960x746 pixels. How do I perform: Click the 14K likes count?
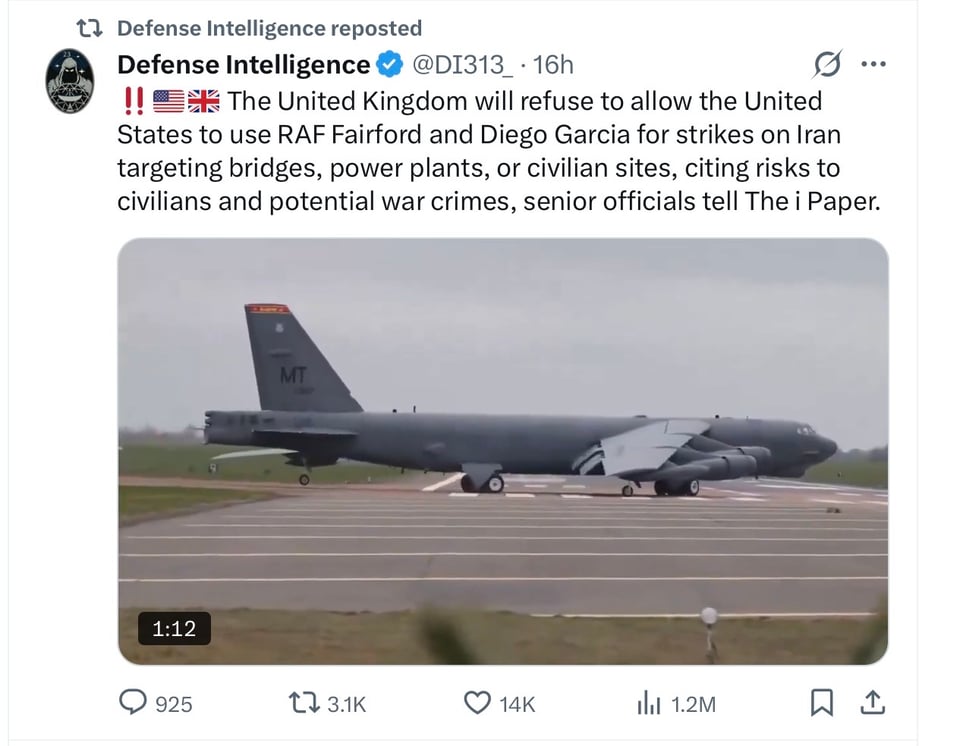pos(516,704)
